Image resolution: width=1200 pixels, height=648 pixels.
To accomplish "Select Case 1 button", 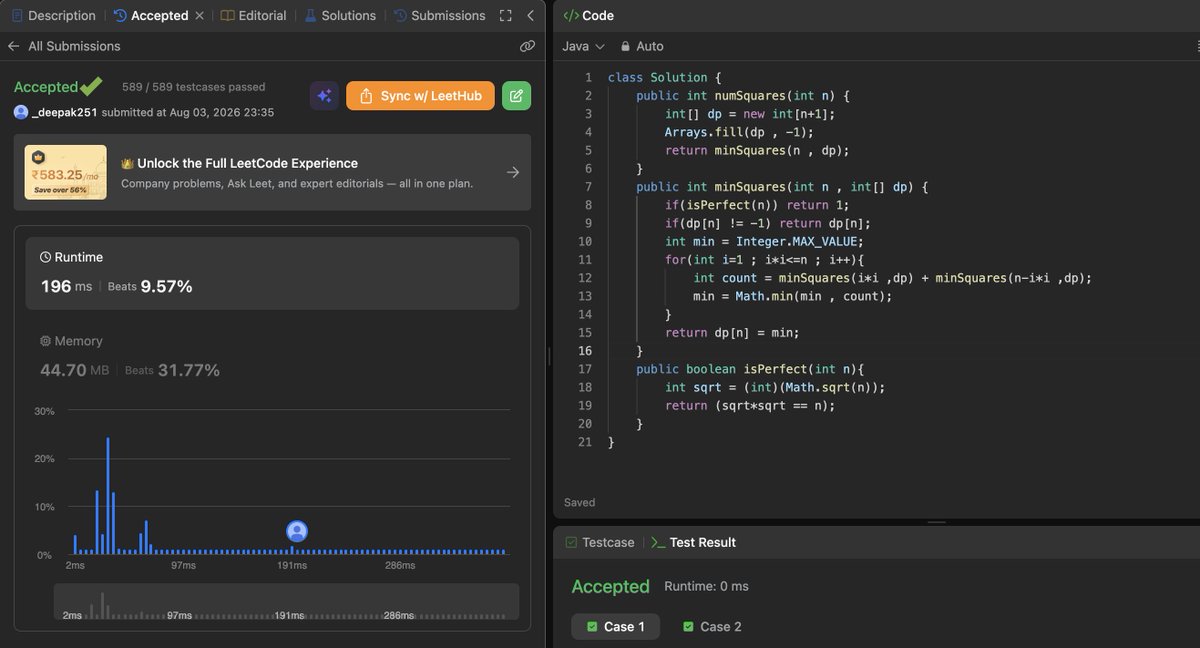I will click(x=615, y=627).
